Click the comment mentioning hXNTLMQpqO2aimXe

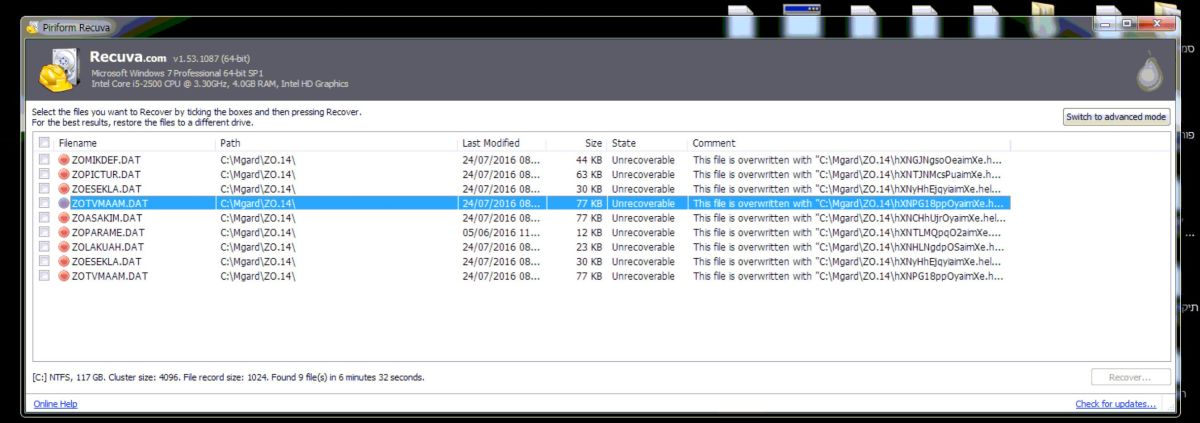pos(848,232)
